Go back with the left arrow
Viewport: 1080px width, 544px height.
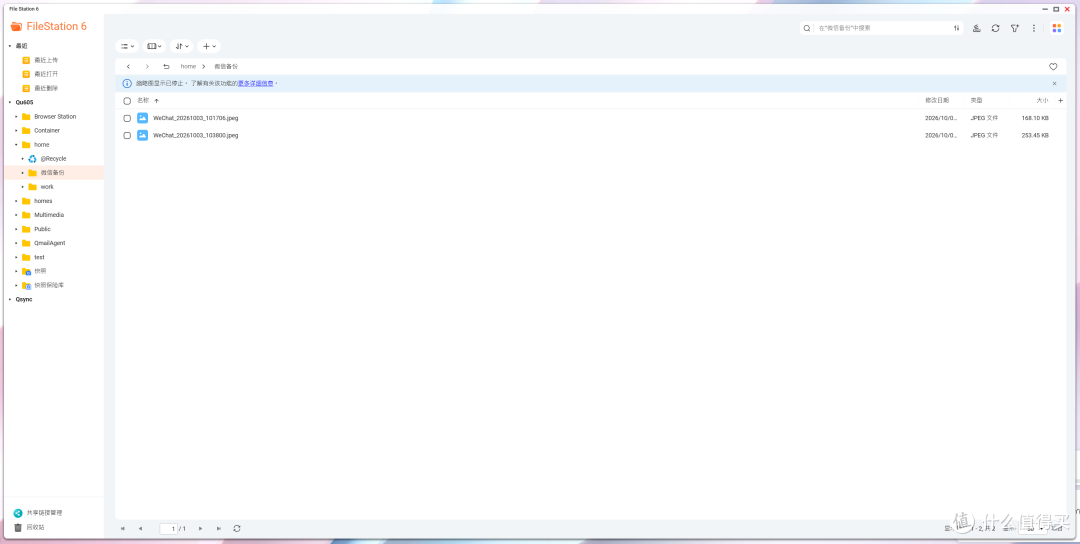tap(128, 67)
